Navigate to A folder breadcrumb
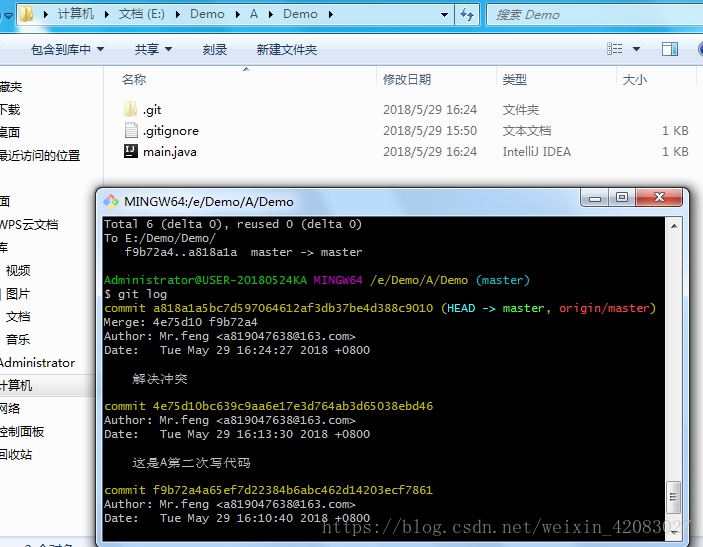703x547 pixels. click(x=254, y=14)
